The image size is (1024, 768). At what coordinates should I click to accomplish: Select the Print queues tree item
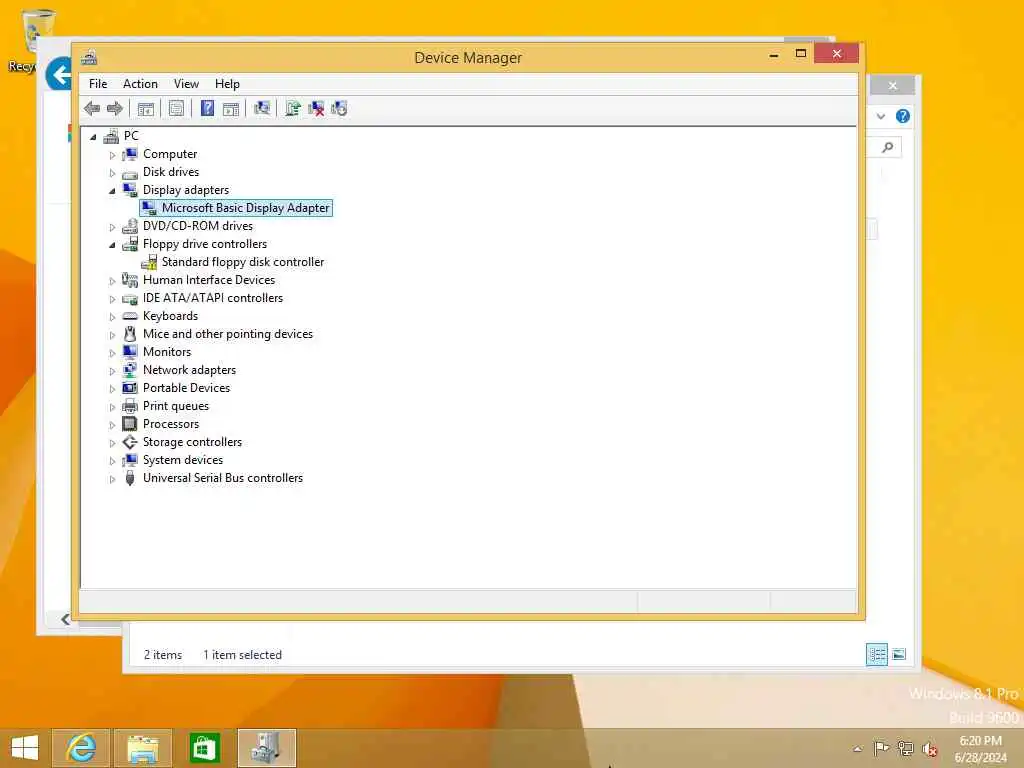click(x=176, y=406)
